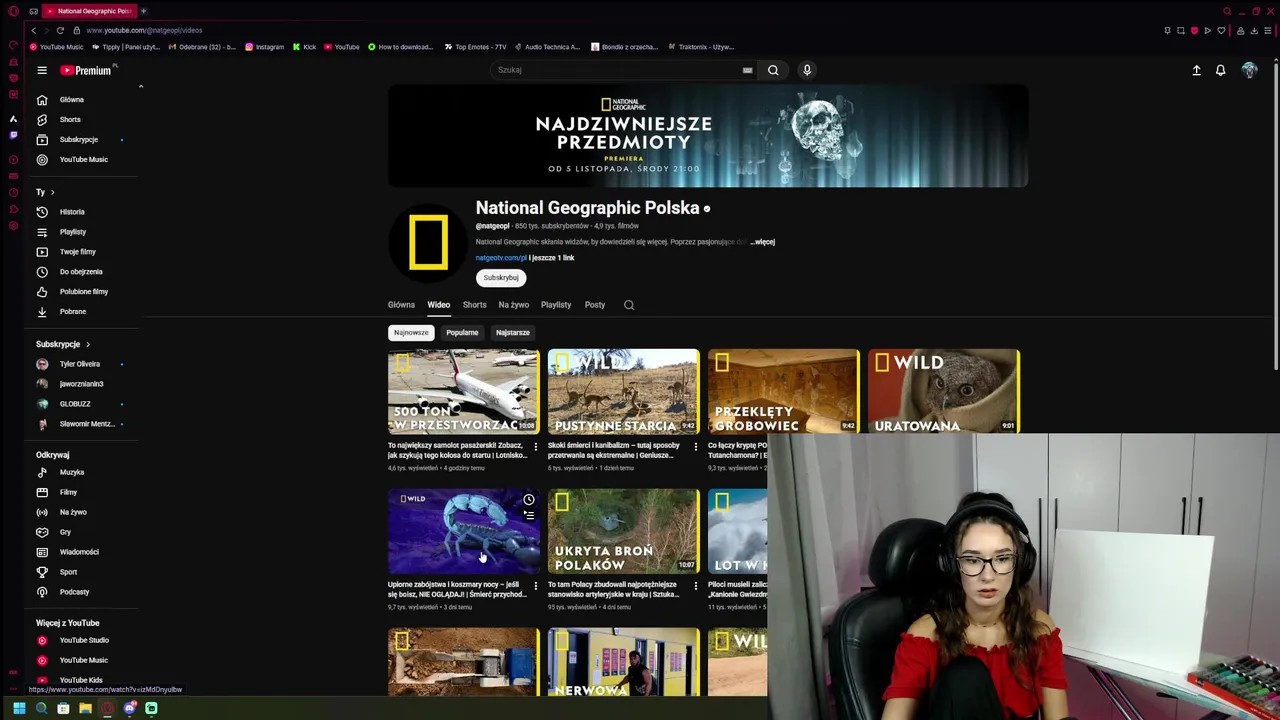Switch to the Playlisty channel tab

pyautogui.click(x=556, y=305)
